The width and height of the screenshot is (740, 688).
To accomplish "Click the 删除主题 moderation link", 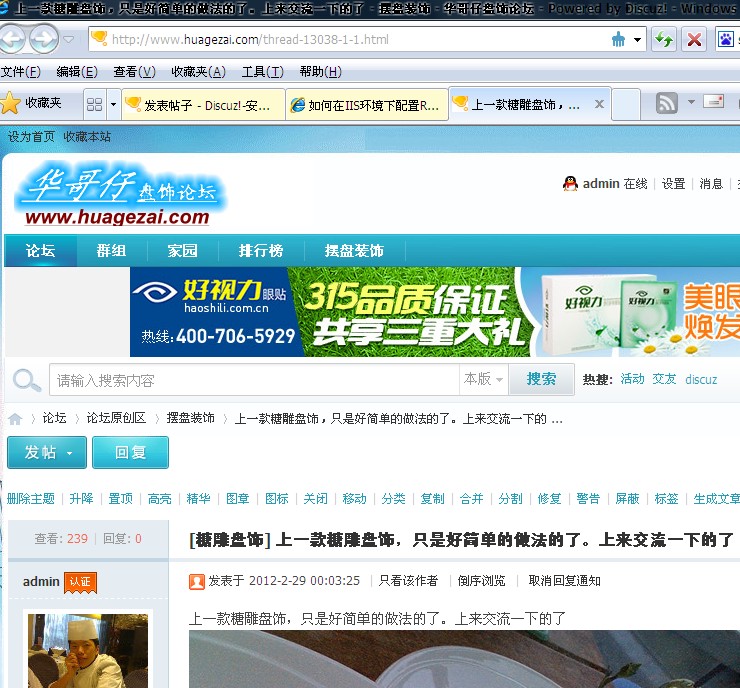I will (31, 499).
